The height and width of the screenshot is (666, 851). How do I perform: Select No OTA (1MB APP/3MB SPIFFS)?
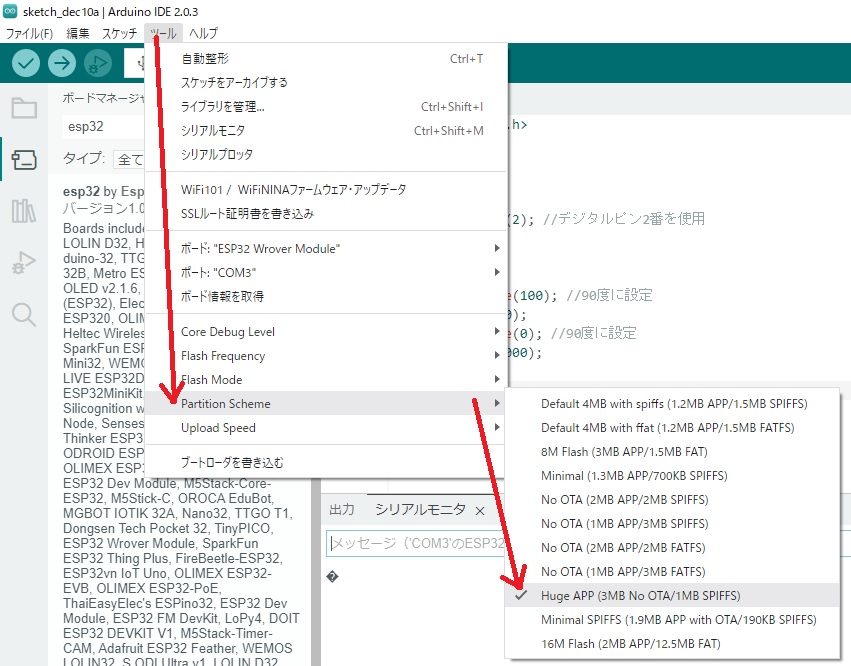click(x=672, y=523)
